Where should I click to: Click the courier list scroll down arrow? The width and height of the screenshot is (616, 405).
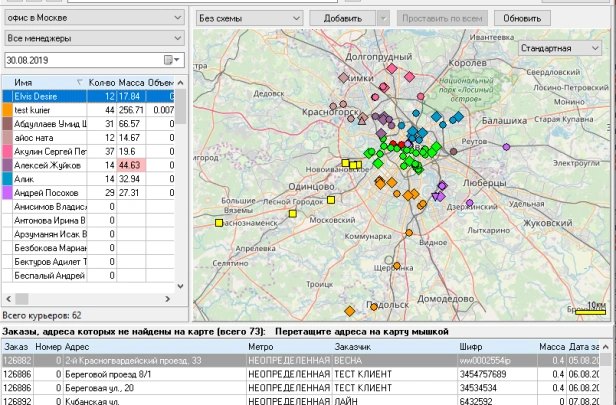coord(180,286)
